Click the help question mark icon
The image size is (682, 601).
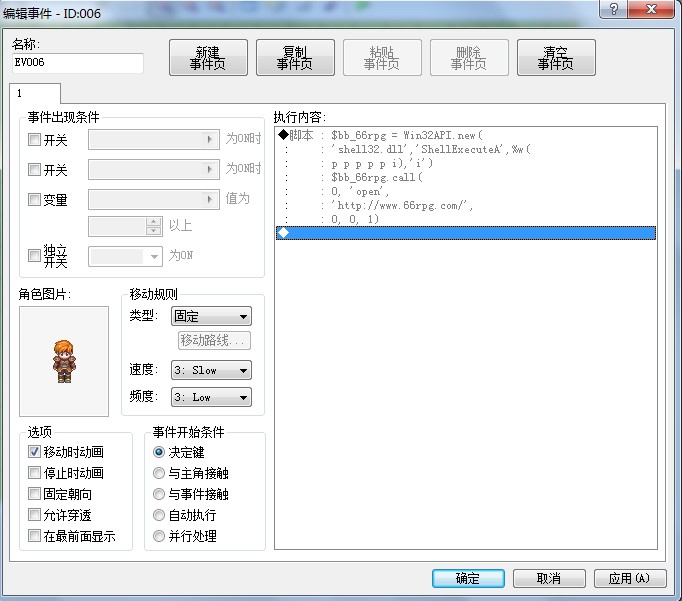(613, 9)
